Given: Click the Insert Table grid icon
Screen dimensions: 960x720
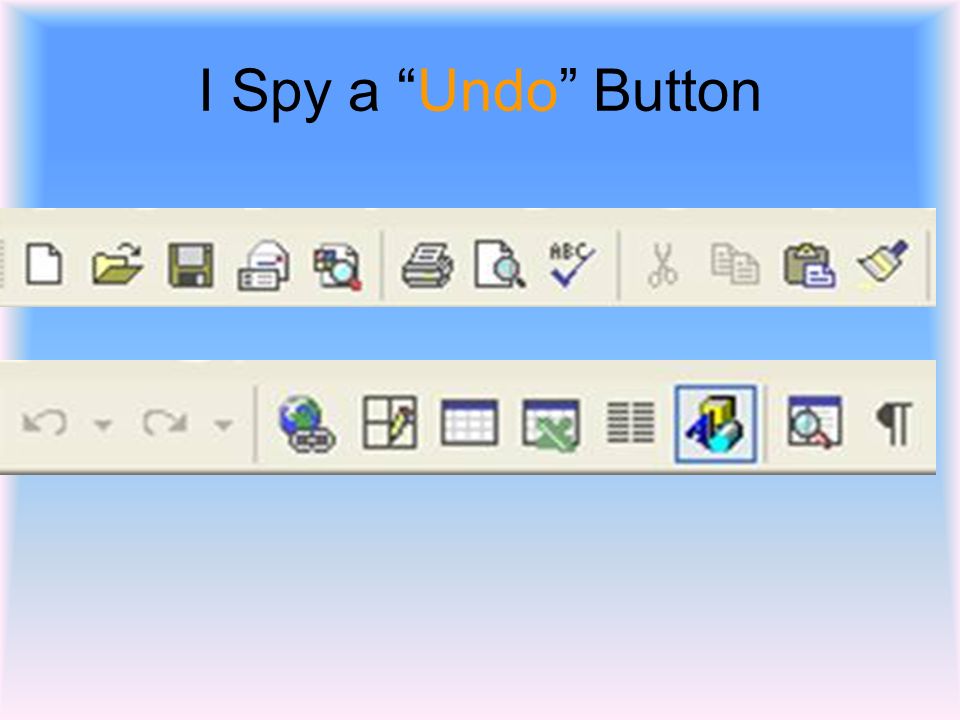Looking at the screenshot, I should click(x=469, y=422).
